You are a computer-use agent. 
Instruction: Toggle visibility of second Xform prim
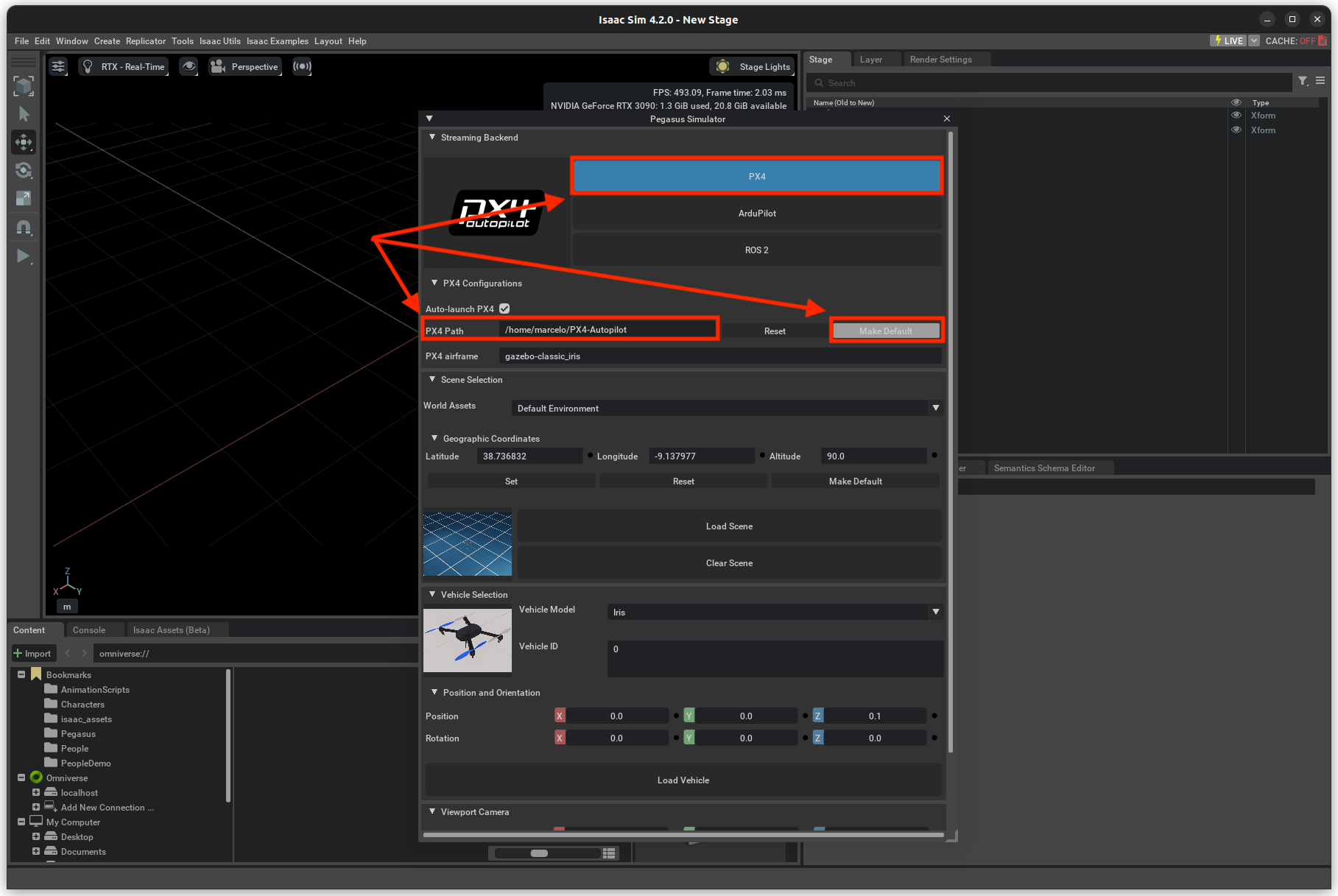[x=1236, y=130]
